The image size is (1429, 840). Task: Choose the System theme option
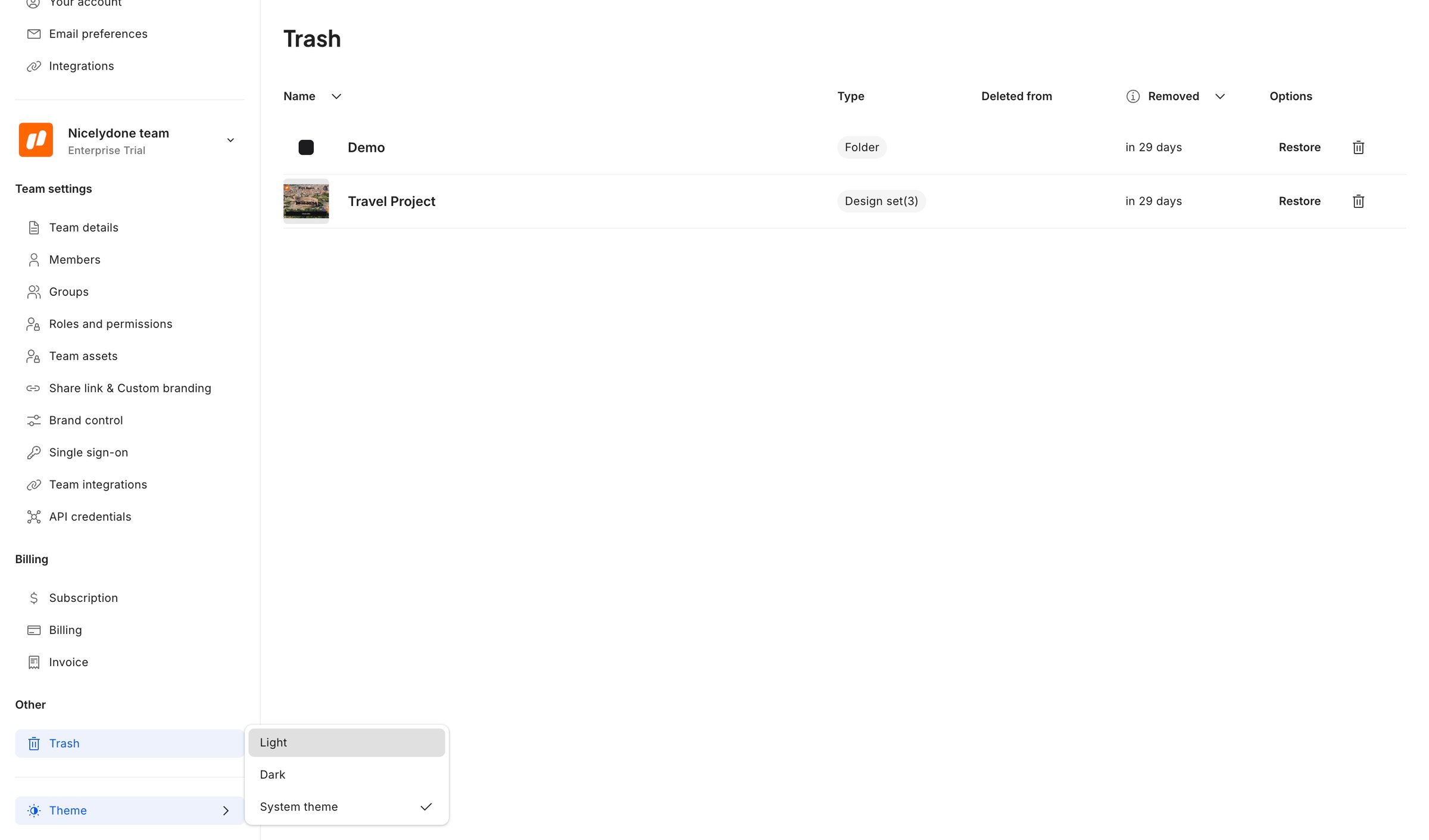click(347, 807)
